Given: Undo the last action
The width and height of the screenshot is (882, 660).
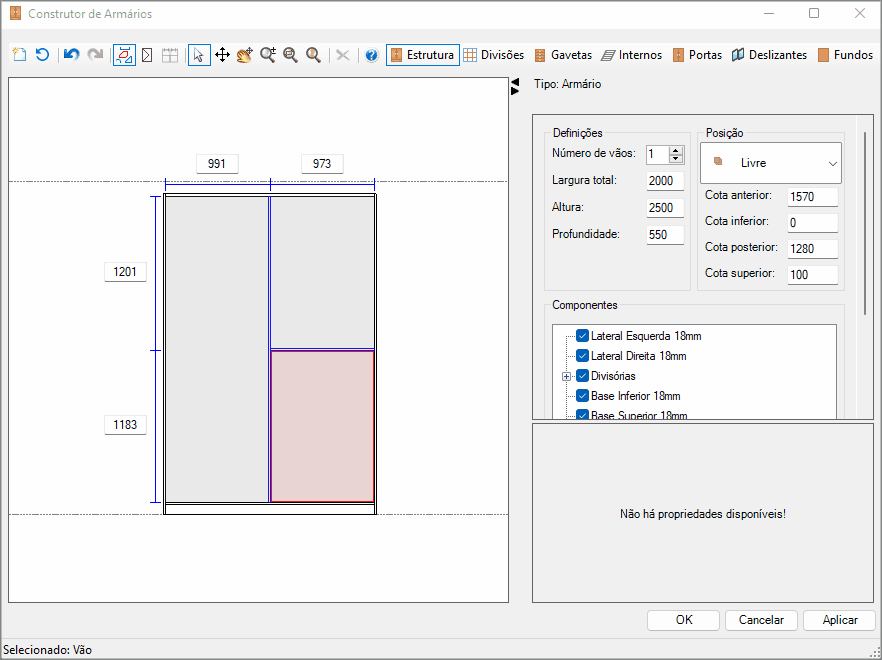Looking at the screenshot, I should click(71, 55).
